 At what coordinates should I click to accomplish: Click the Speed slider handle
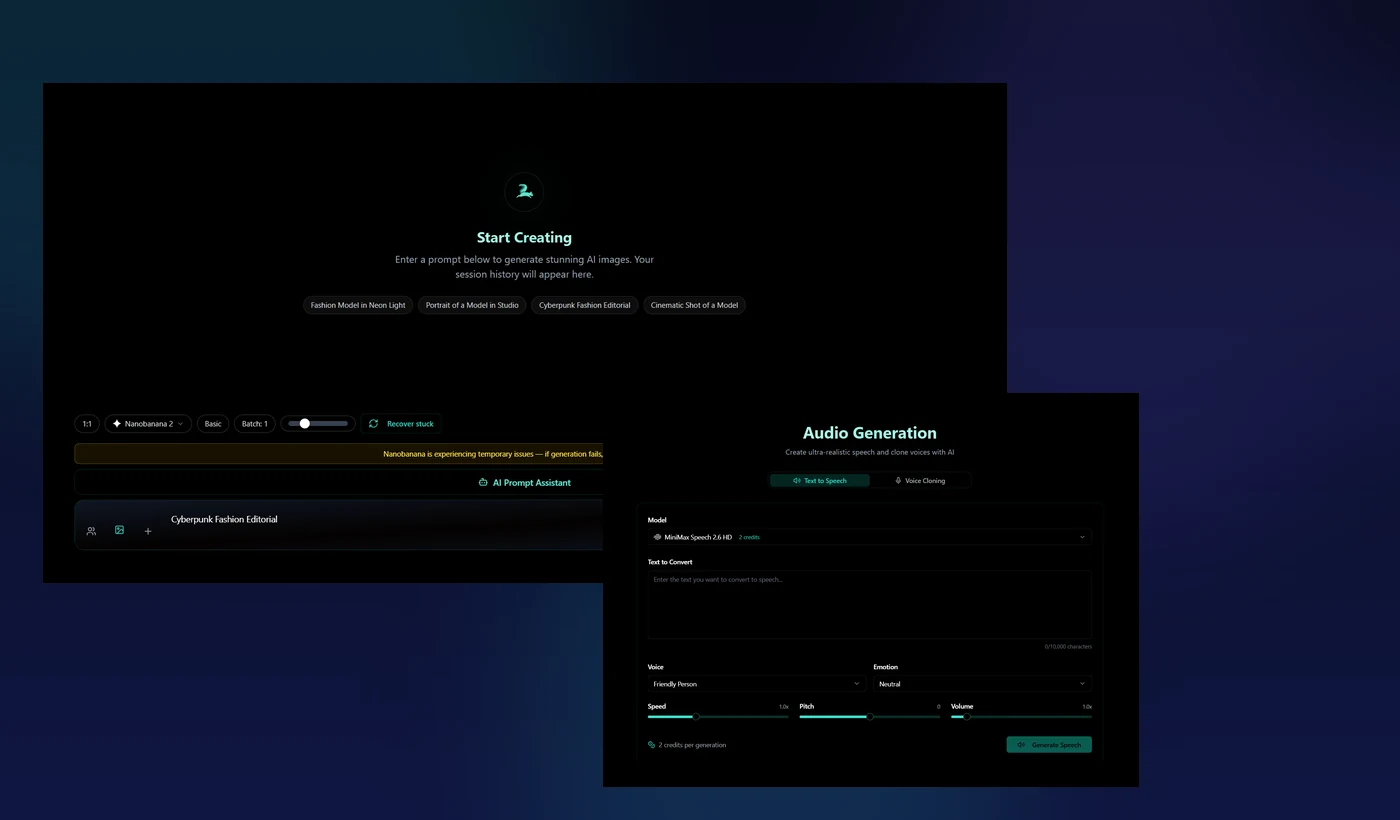pyautogui.click(x=696, y=717)
